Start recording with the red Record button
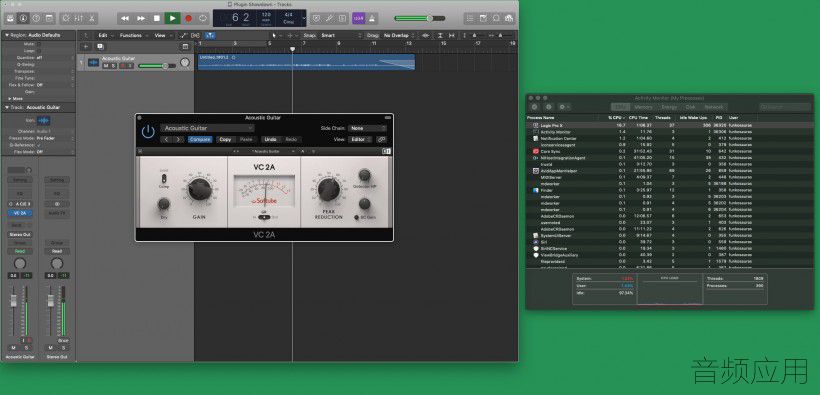Viewport: 820px width, 395px height. coord(188,18)
